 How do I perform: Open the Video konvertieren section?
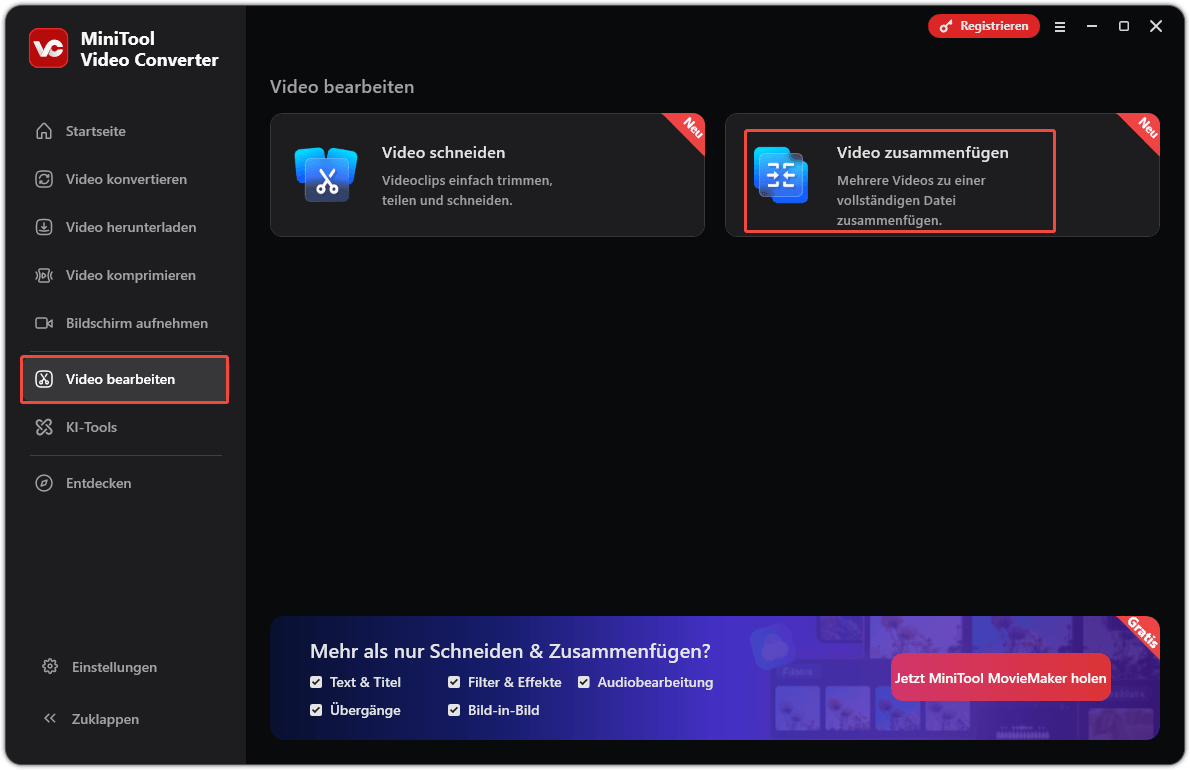tap(124, 179)
